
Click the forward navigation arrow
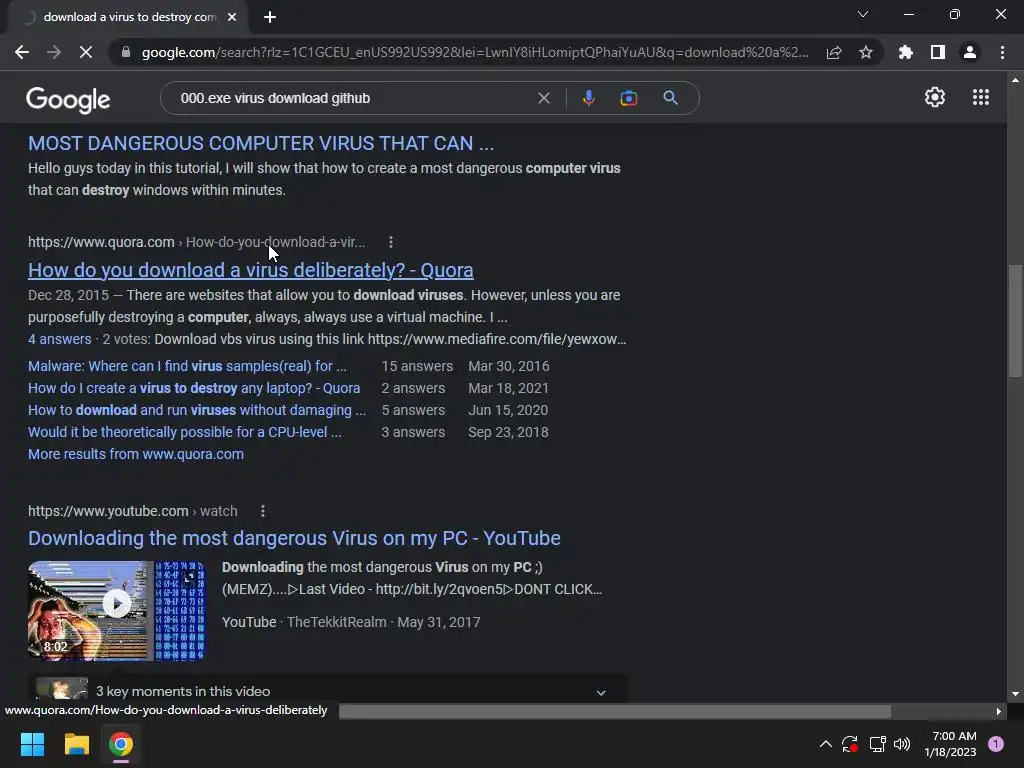click(x=54, y=52)
